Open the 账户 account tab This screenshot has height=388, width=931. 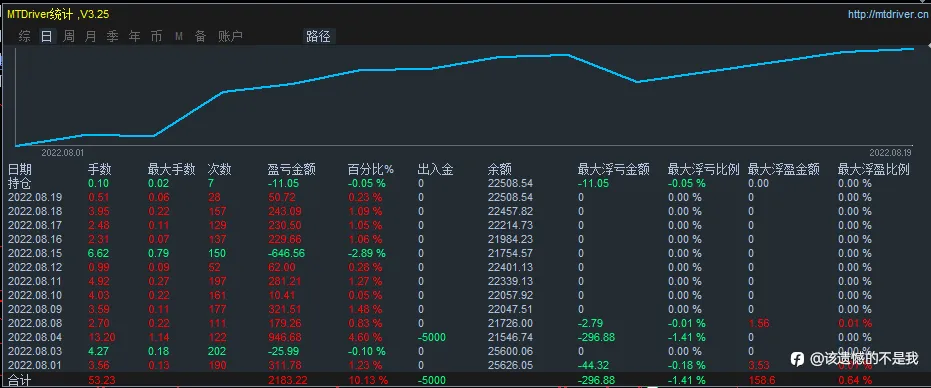[230, 37]
